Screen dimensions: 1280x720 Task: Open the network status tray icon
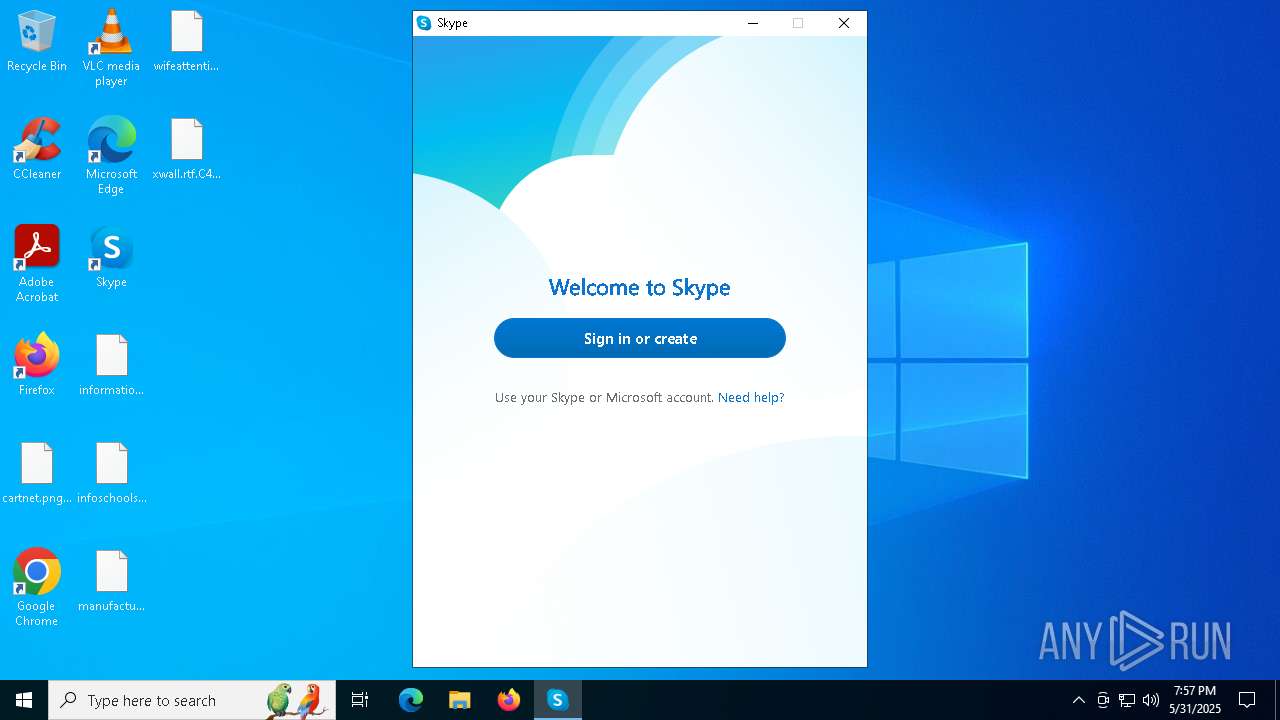[1127, 700]
